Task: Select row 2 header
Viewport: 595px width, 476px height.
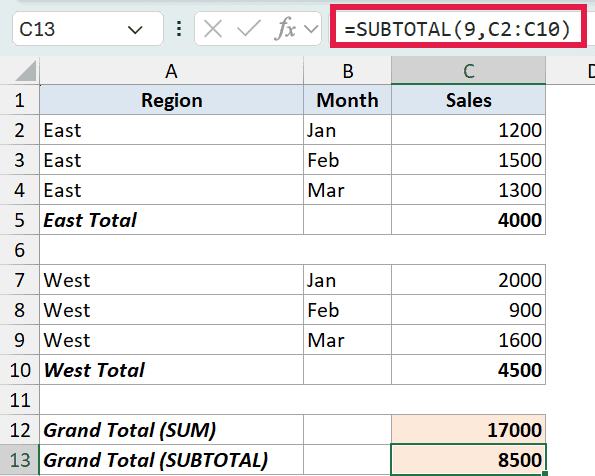Action: click(x=19, y=130)
